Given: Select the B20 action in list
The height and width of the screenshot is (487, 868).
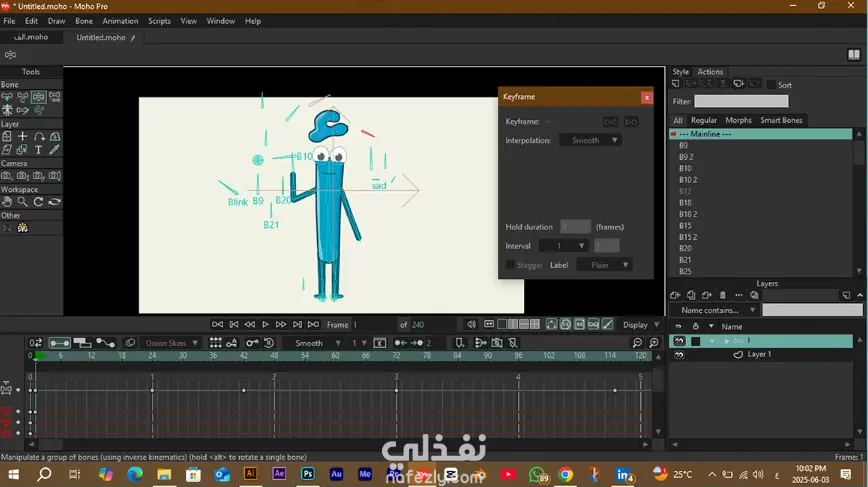Looking at the screenshot, I should (685, 248).
